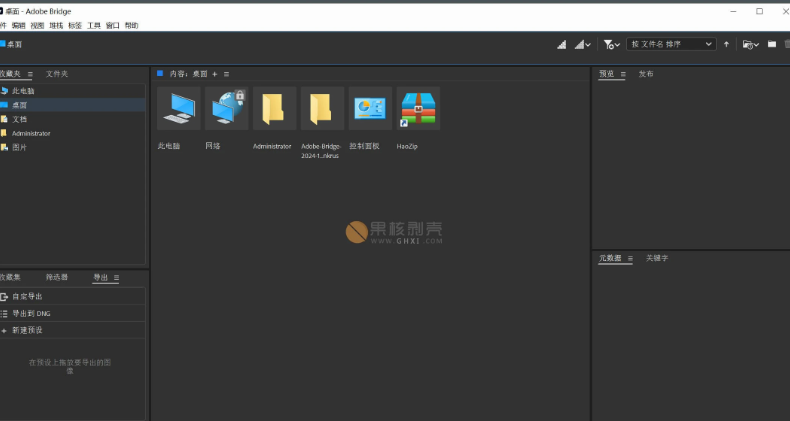Open the content panel options menu icon
Image resolution: width=790 pixels, height=421 pixels.
[226, 74]
